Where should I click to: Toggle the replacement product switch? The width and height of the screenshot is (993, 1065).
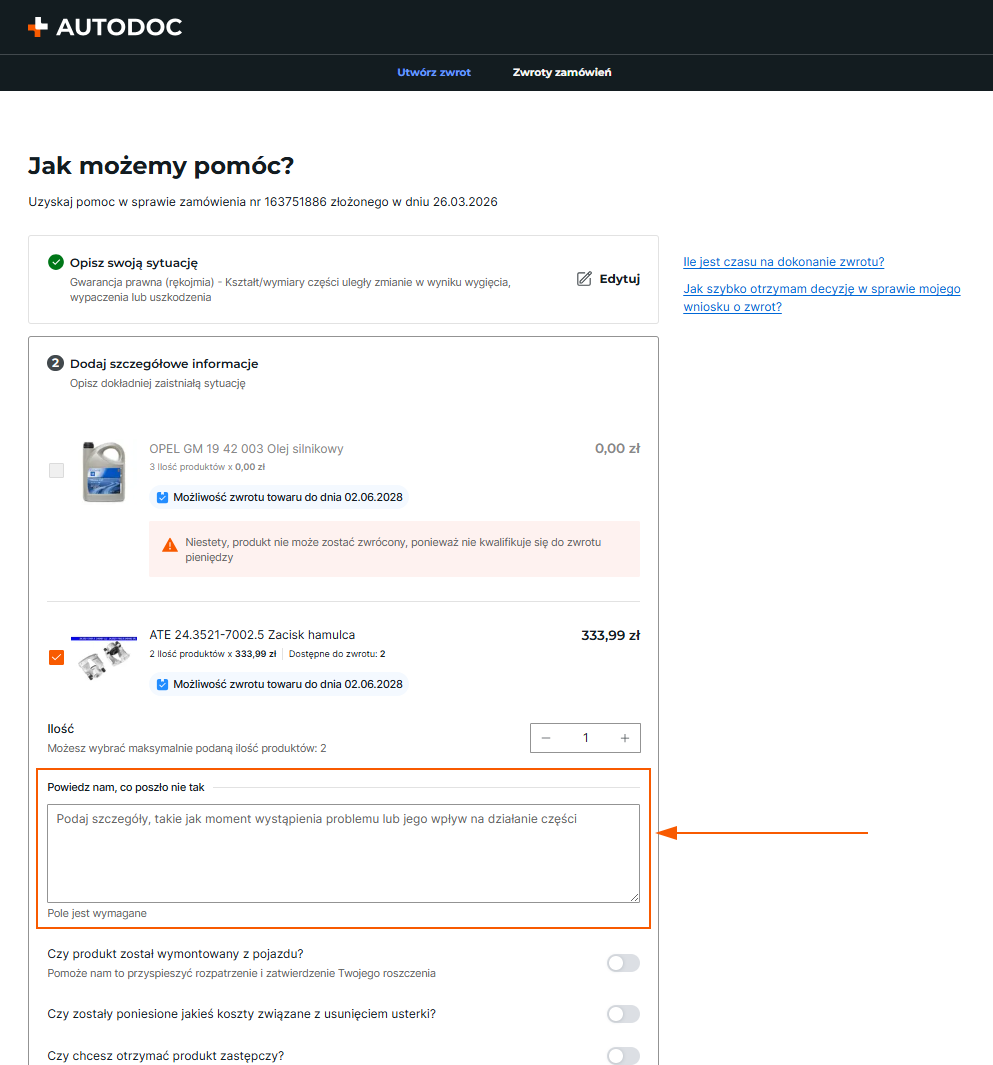624,1055
